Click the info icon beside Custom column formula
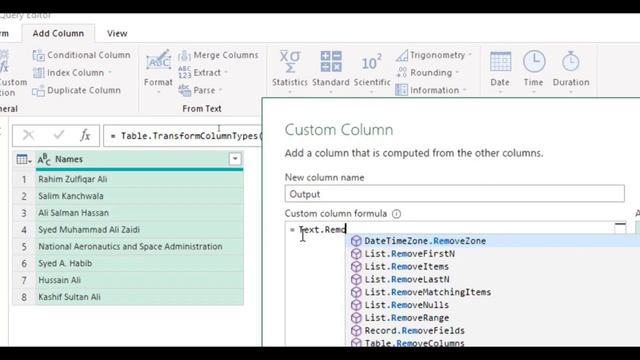640x360 pixels. (x=396, y=214)
